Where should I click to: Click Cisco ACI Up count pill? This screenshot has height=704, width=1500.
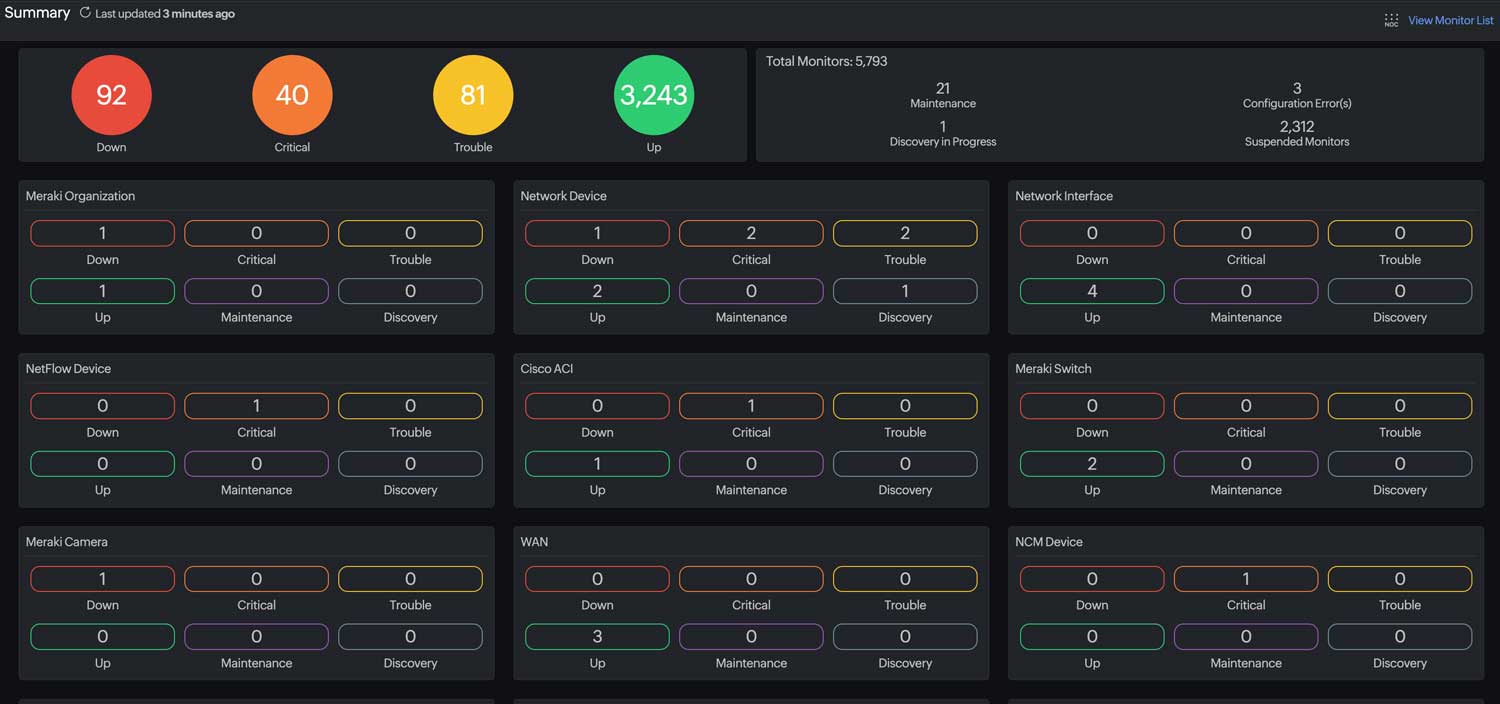(x=597, y=464)
